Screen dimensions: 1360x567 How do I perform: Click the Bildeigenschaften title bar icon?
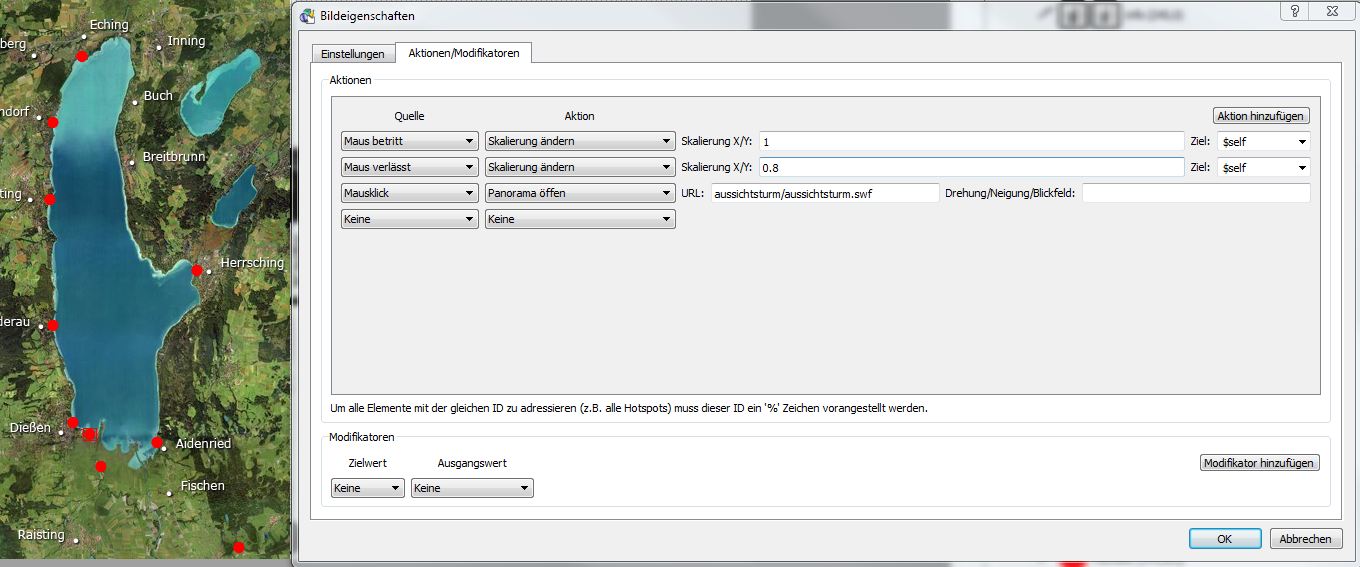[x=307, y=16]
